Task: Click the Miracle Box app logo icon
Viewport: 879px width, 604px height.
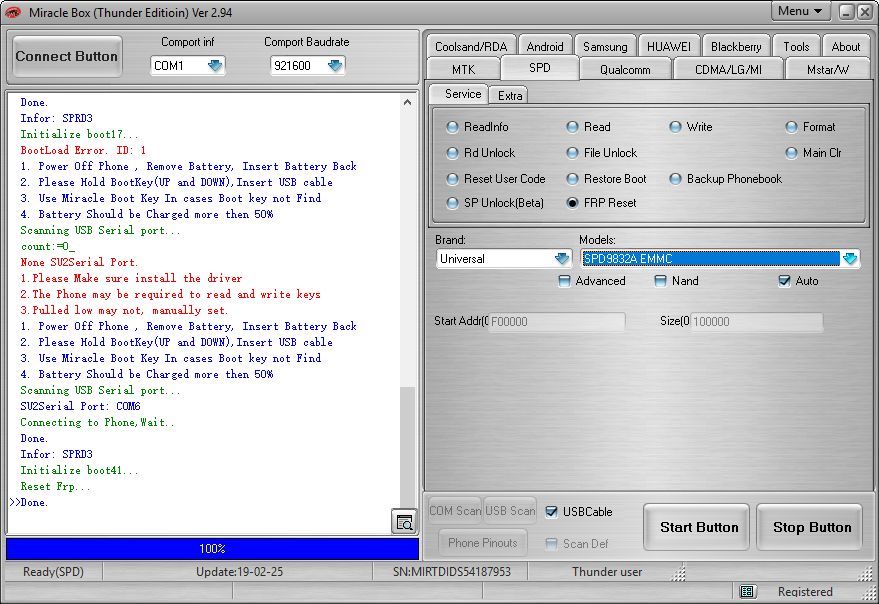Action: coord(13,12)
